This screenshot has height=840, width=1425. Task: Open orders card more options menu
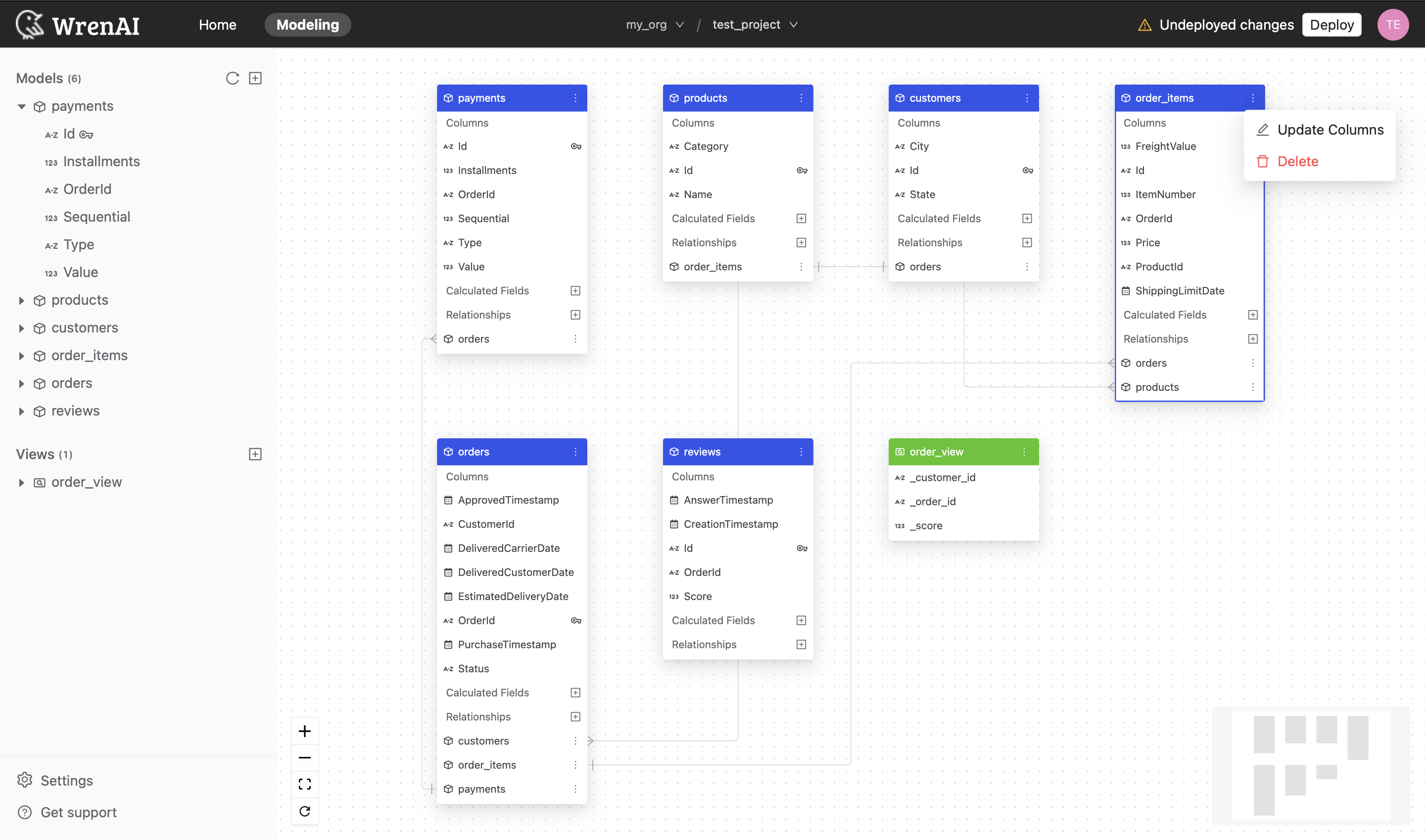(575, 452)
